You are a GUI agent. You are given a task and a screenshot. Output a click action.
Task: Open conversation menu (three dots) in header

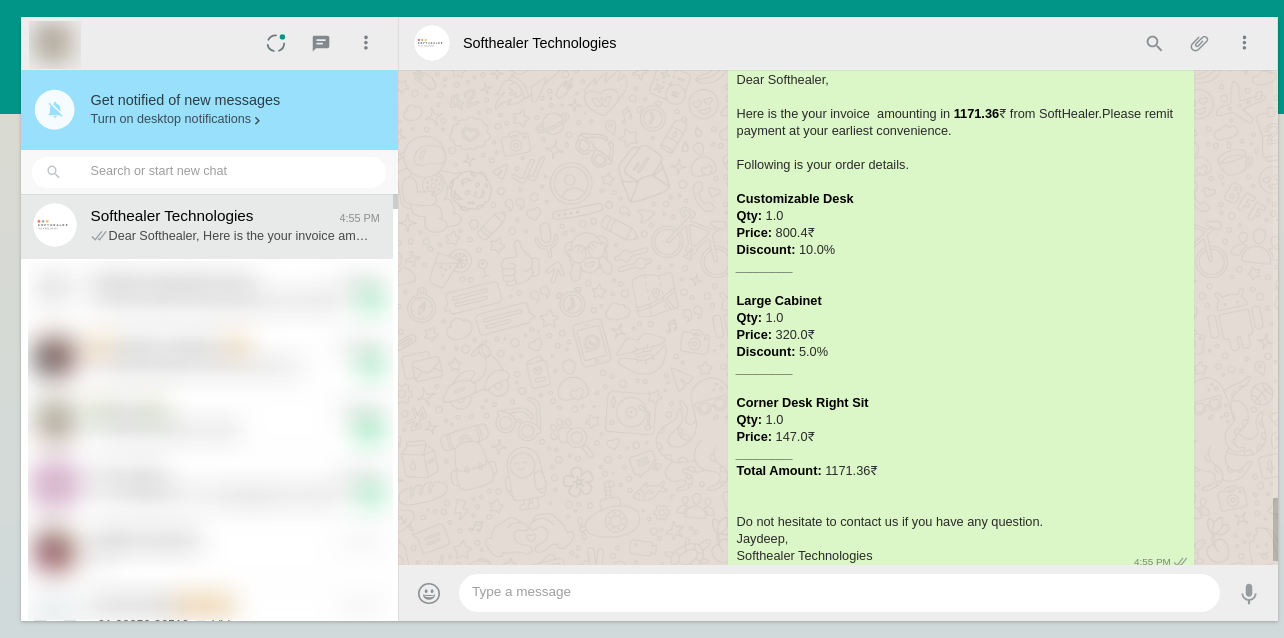click(1244, 43)
